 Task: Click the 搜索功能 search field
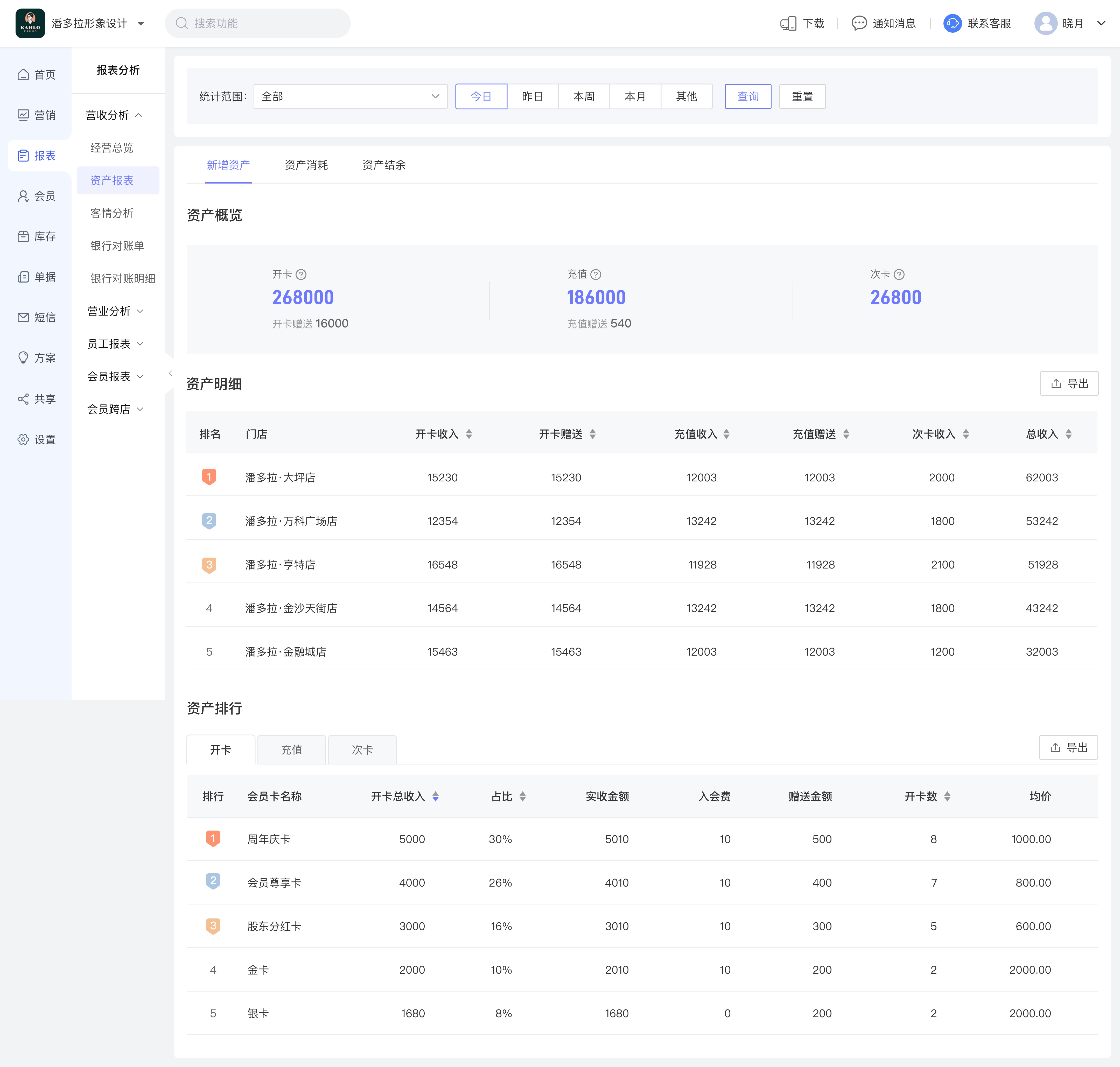click(258, 23)
